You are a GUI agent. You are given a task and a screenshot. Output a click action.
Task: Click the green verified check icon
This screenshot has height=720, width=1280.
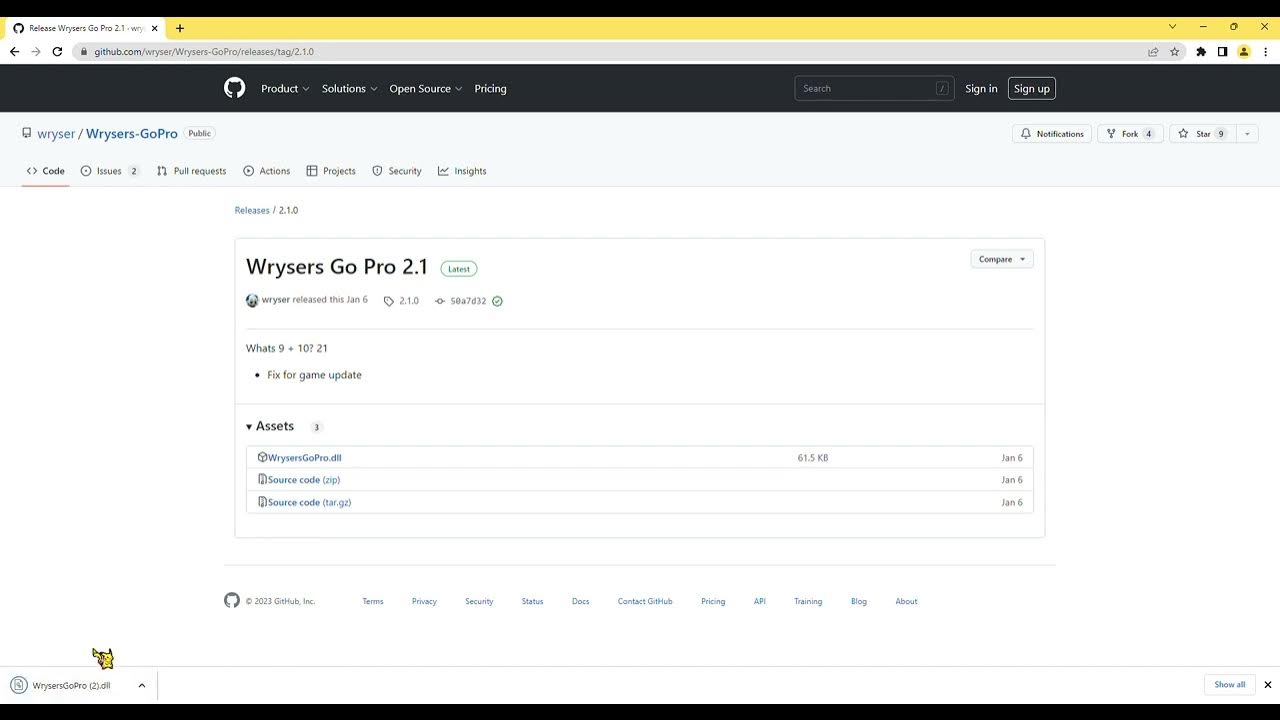[x=497, y=301]
